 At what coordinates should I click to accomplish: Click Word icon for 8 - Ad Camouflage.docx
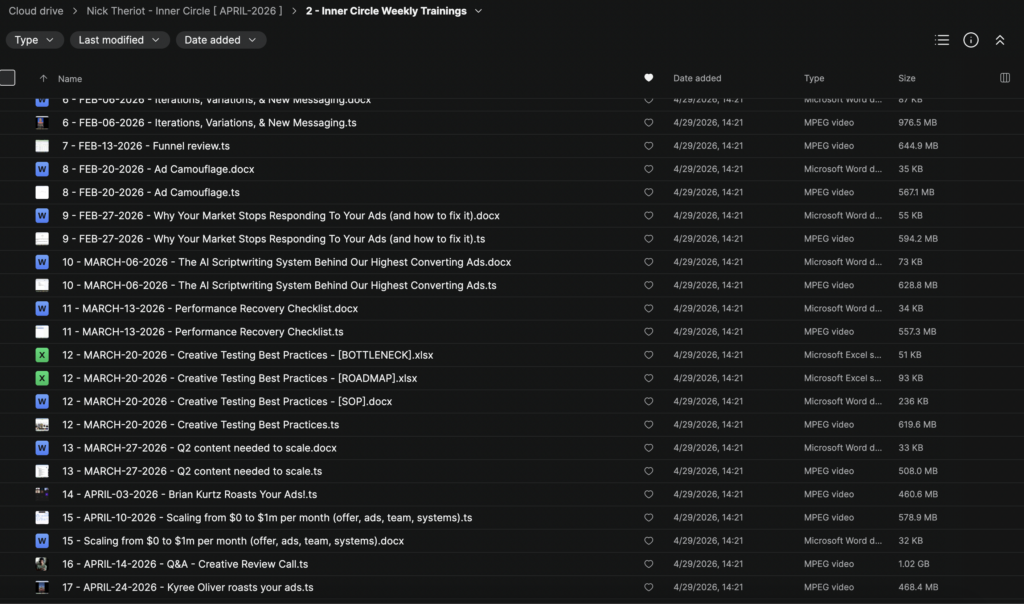point(42,169)
